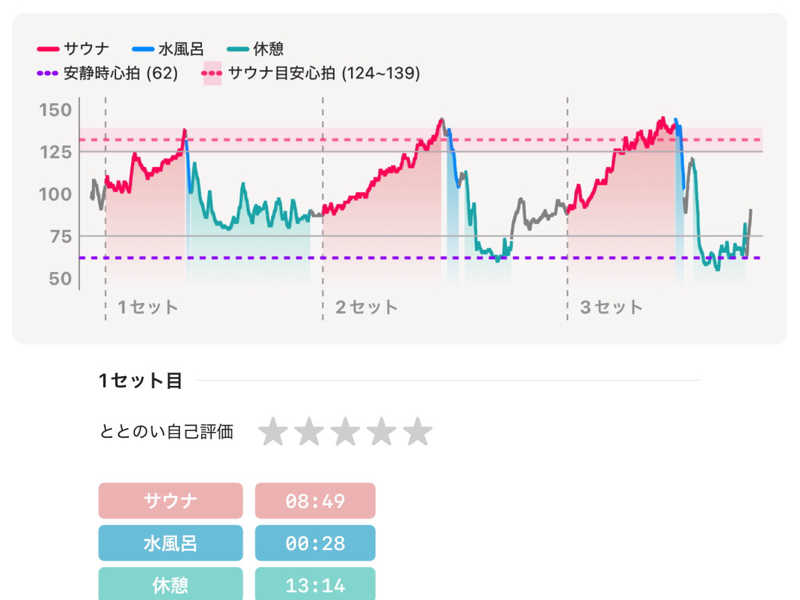The width and height of the screenshot is (800, 600).
Task: Edit the 休憩 duration 13:14
Action: [315, 584]
